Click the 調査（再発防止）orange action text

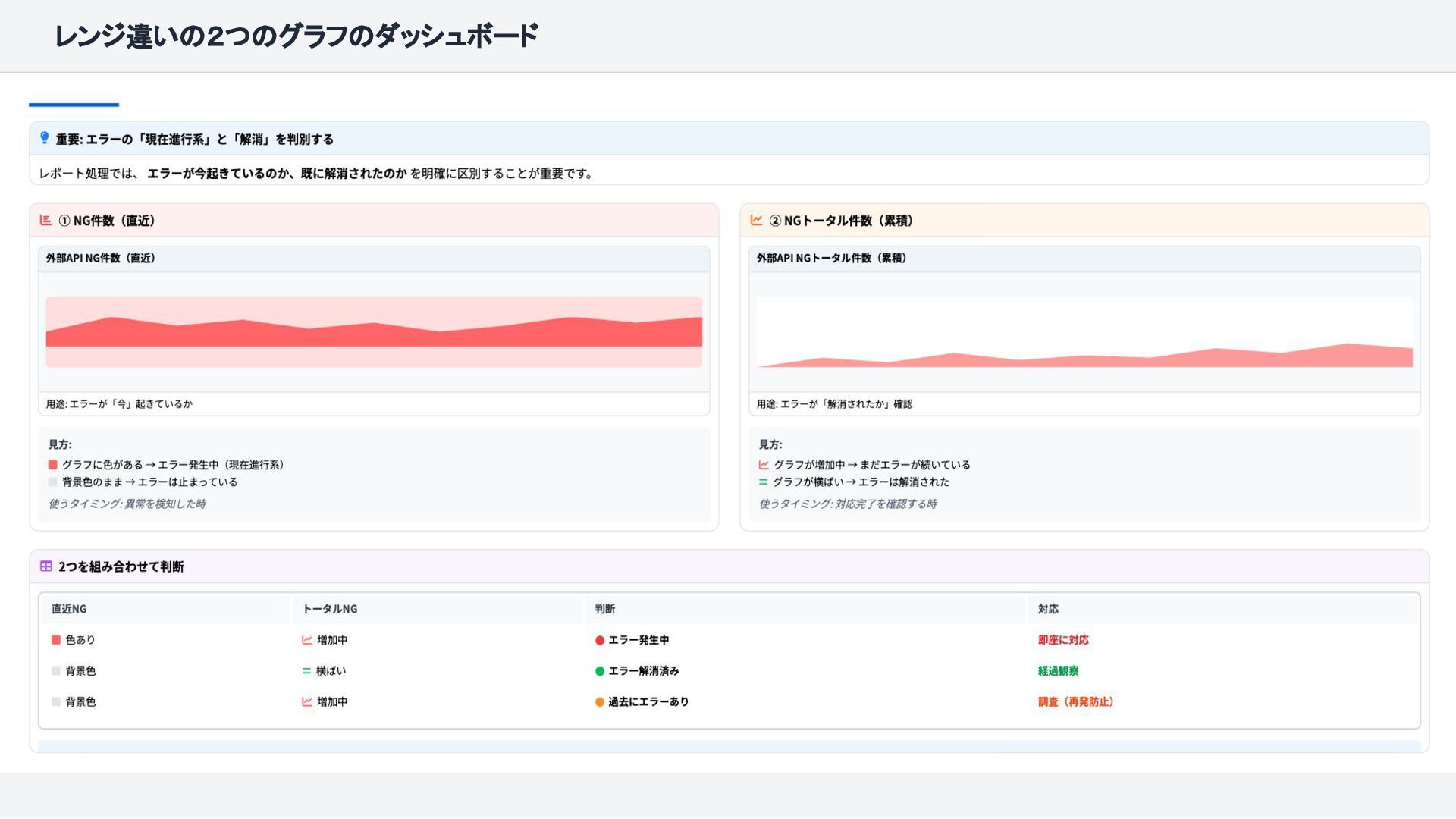[1075, 702]
